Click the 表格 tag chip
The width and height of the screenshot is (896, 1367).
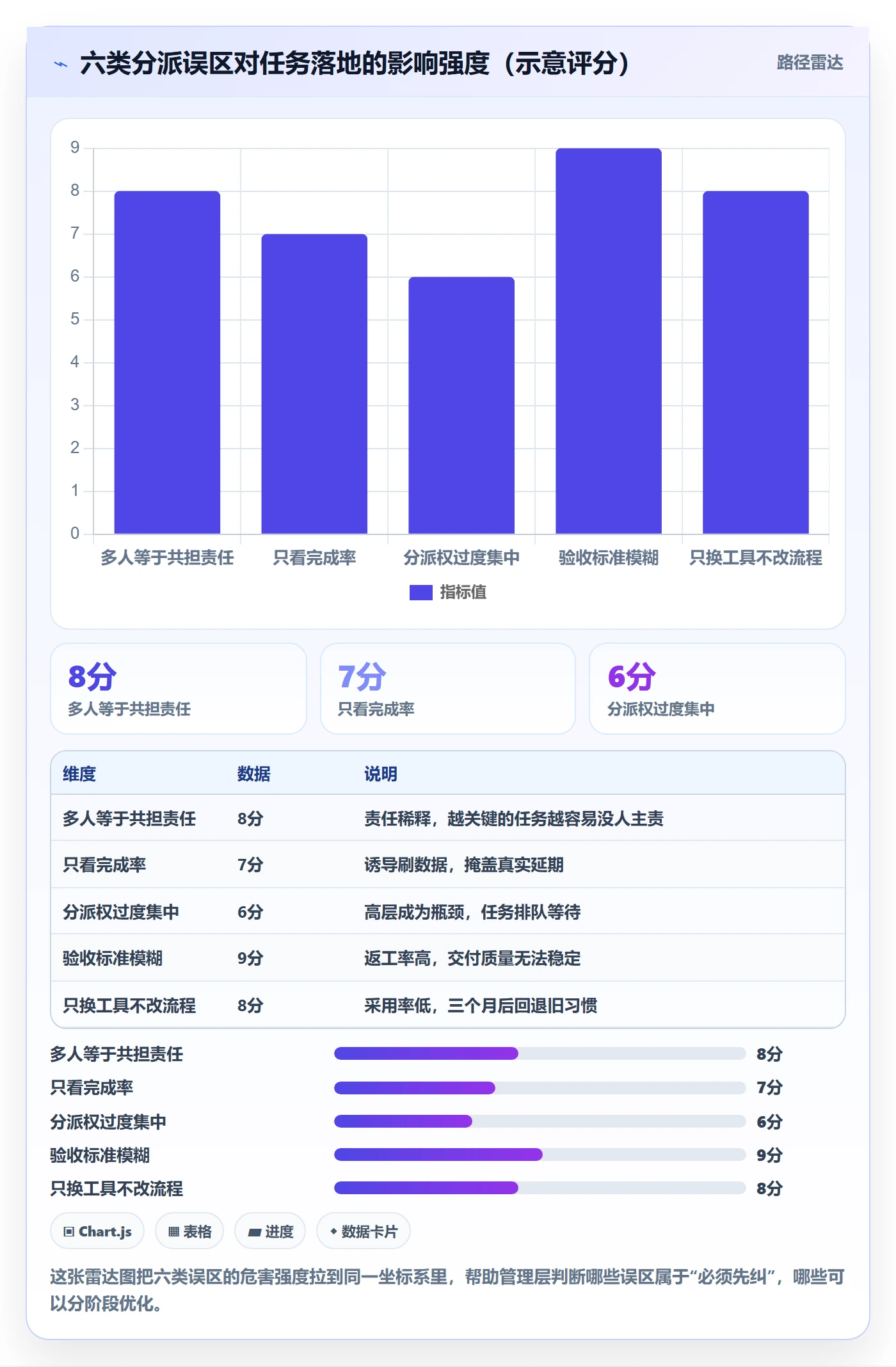[189, 1231]
